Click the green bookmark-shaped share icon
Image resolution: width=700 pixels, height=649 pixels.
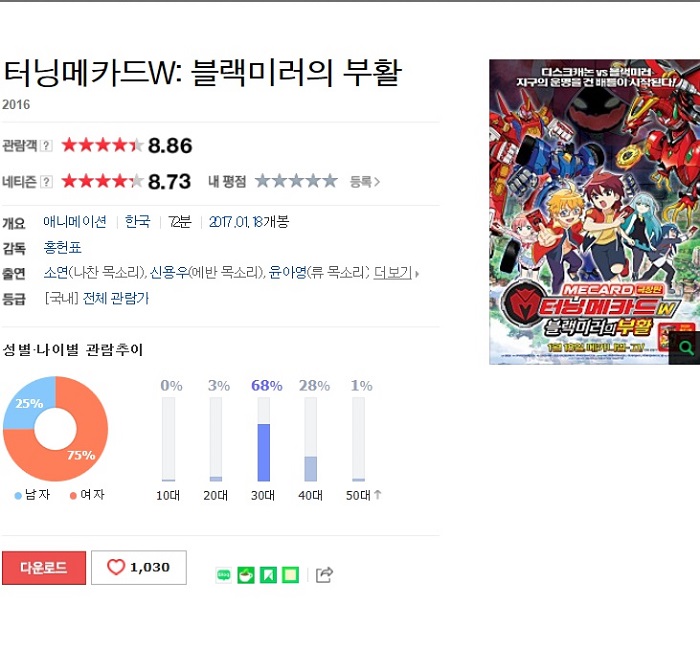(x=268, y=575)
